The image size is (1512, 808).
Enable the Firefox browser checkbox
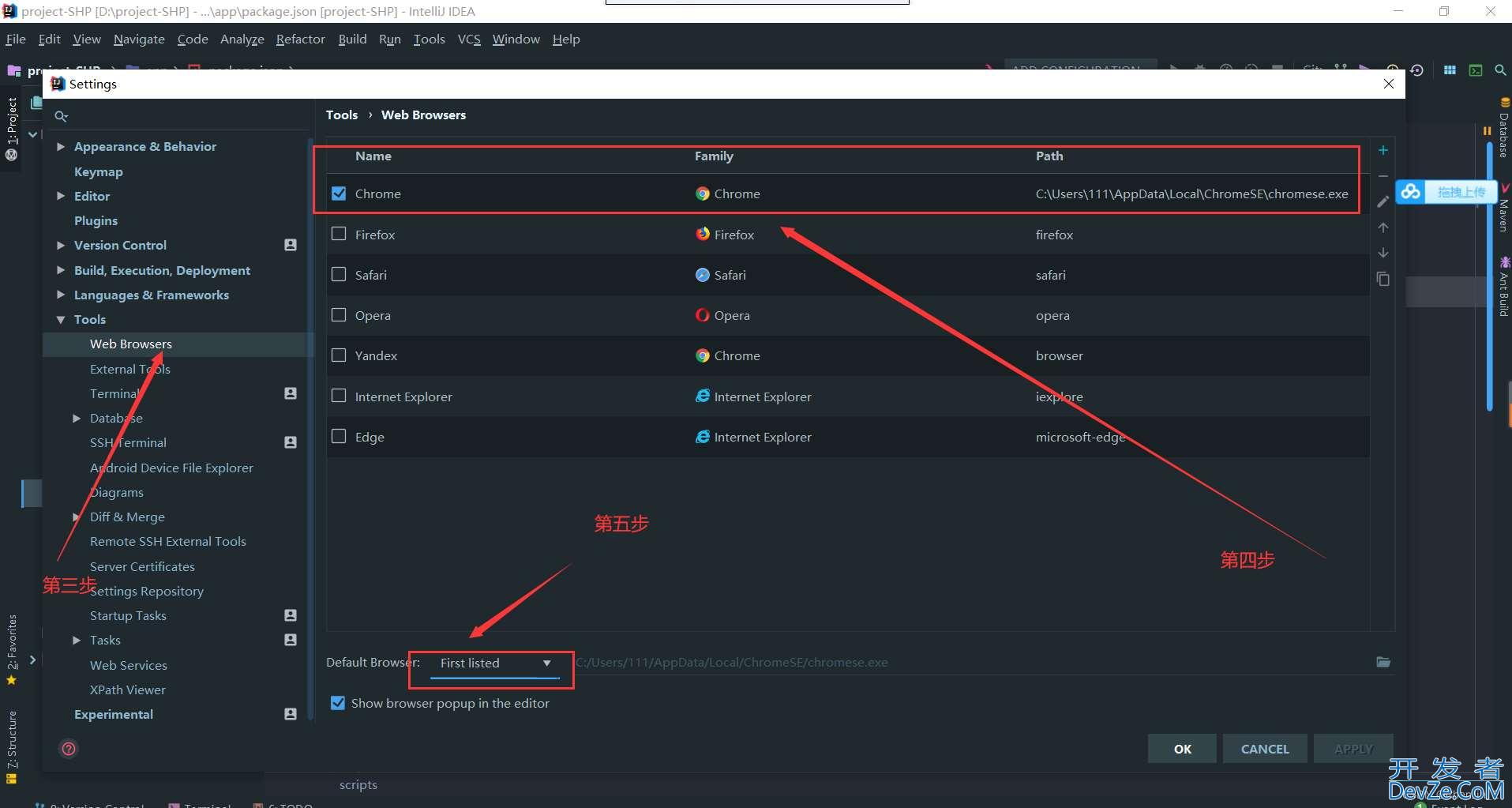(x=339, y=234)
